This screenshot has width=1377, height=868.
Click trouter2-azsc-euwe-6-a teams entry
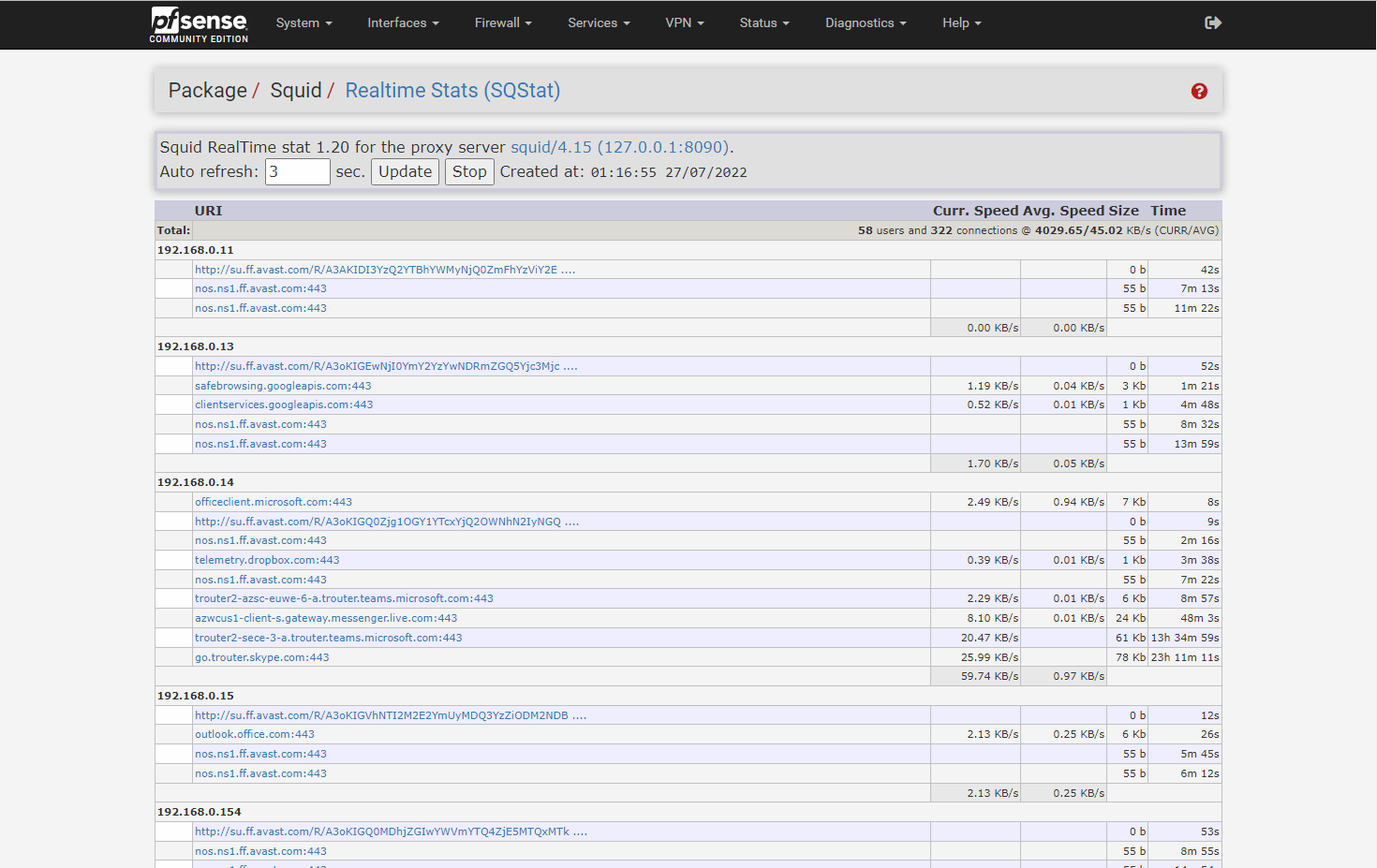344,598
